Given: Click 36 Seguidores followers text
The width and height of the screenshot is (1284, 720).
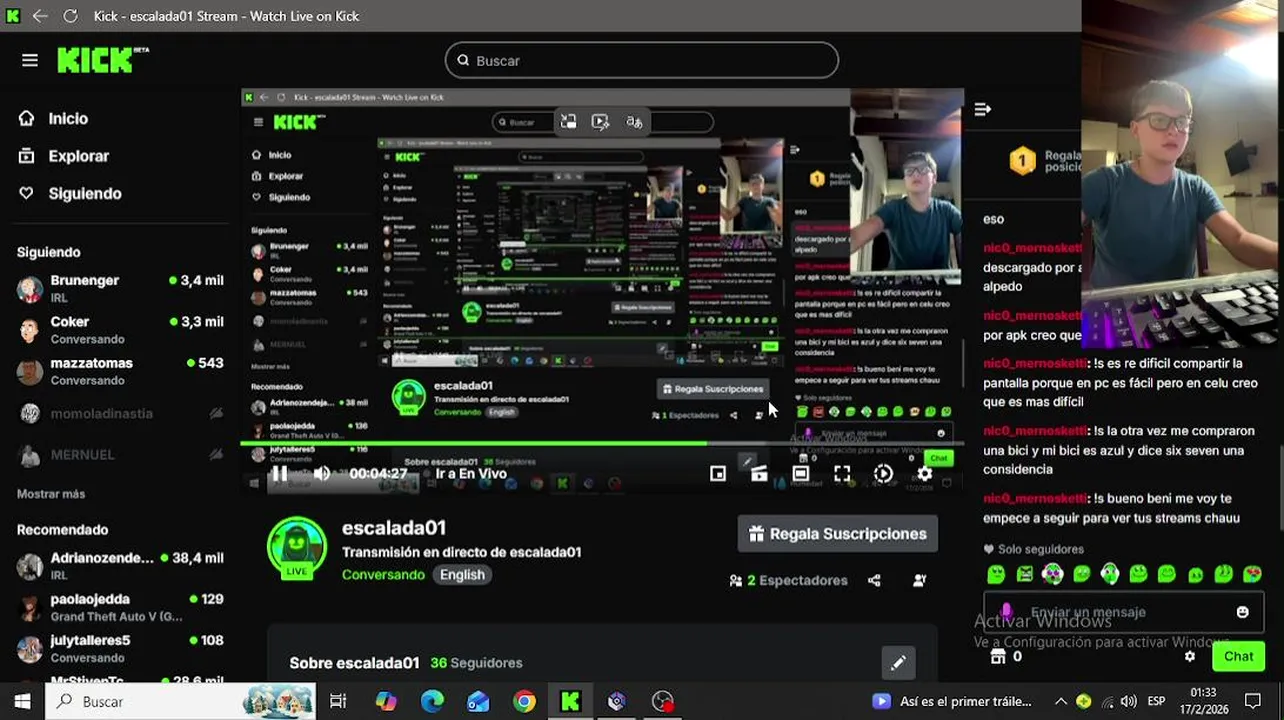Looking at the screenshot, I should tap(476, 663).
